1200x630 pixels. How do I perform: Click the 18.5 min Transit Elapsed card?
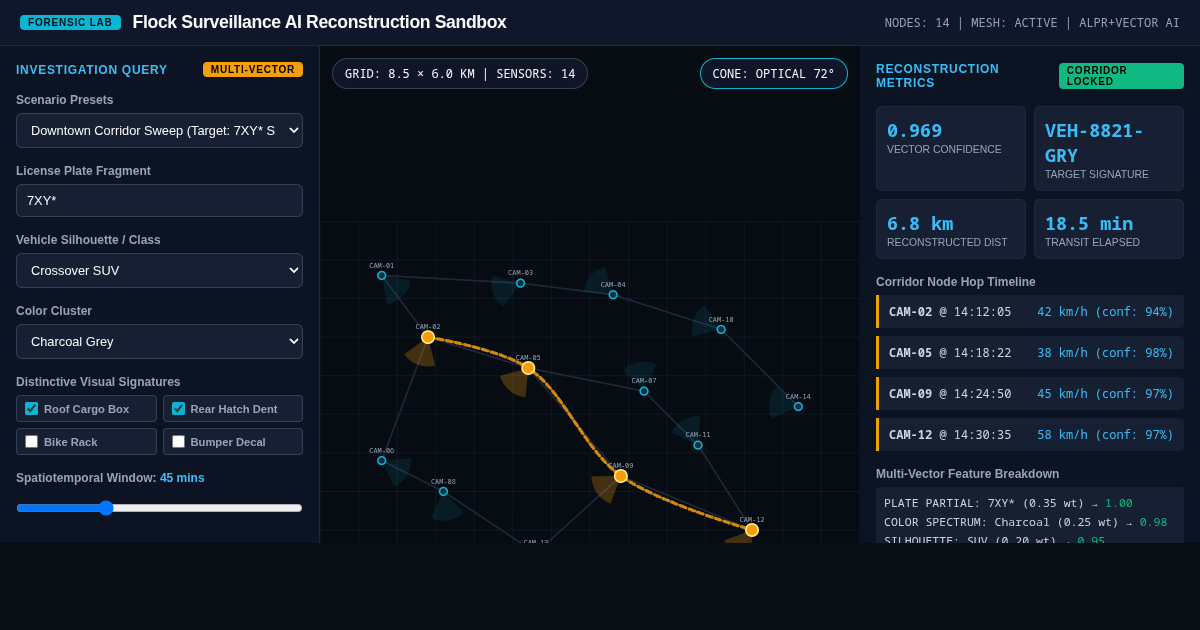coord(1109,229)
